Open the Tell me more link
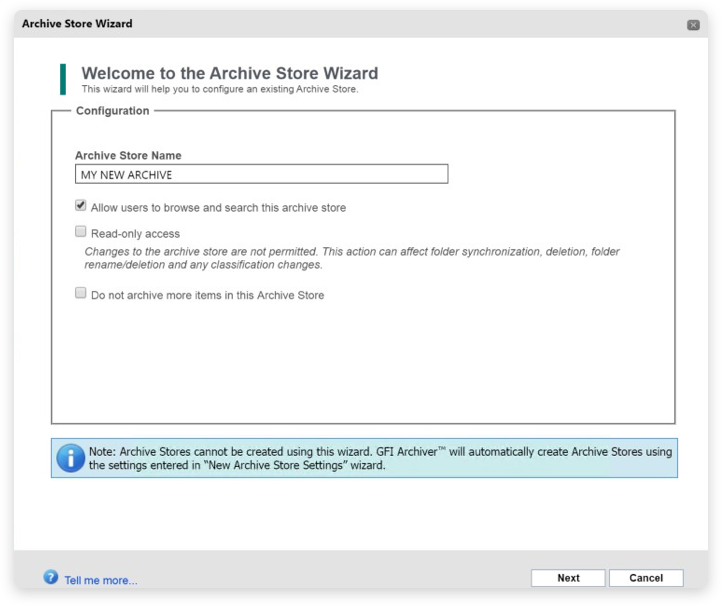 tap(101, 580)
